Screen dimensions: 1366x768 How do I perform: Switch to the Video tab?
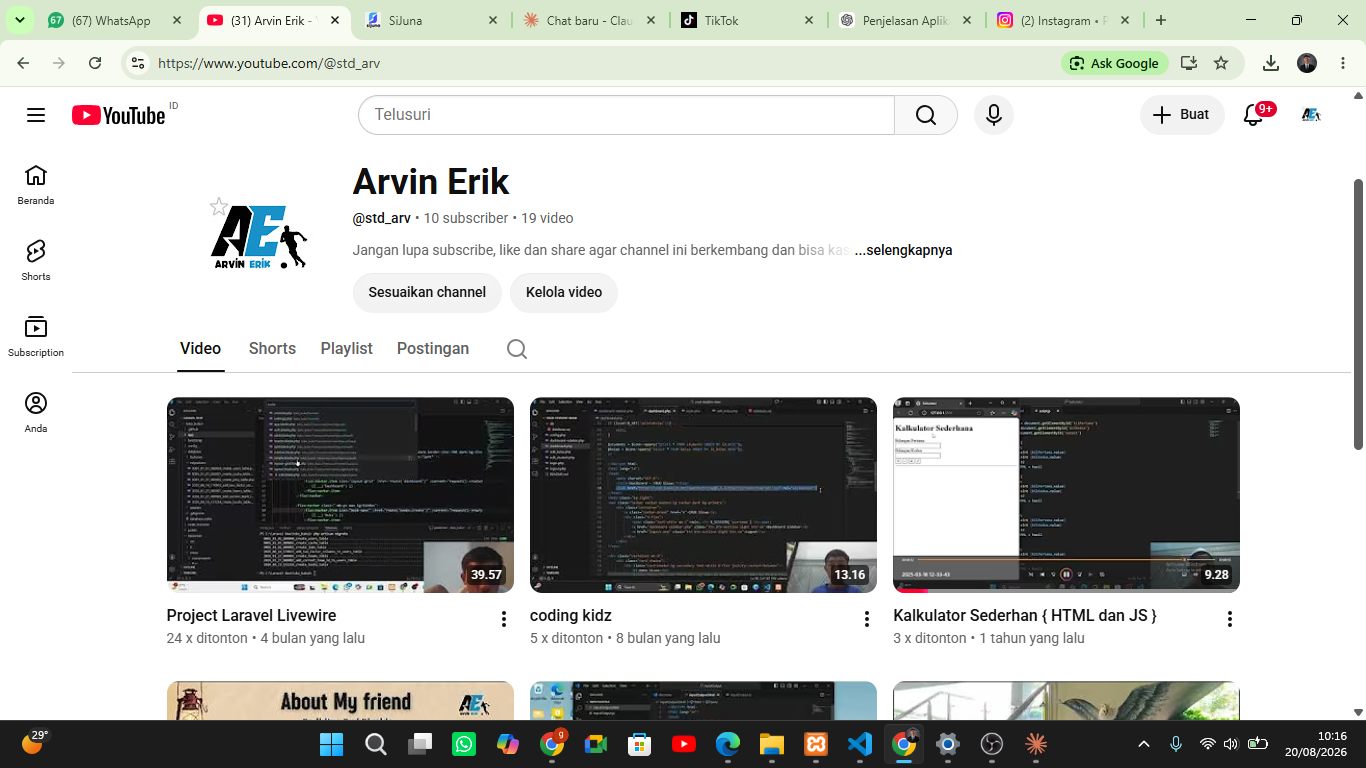tap(200, 349)
